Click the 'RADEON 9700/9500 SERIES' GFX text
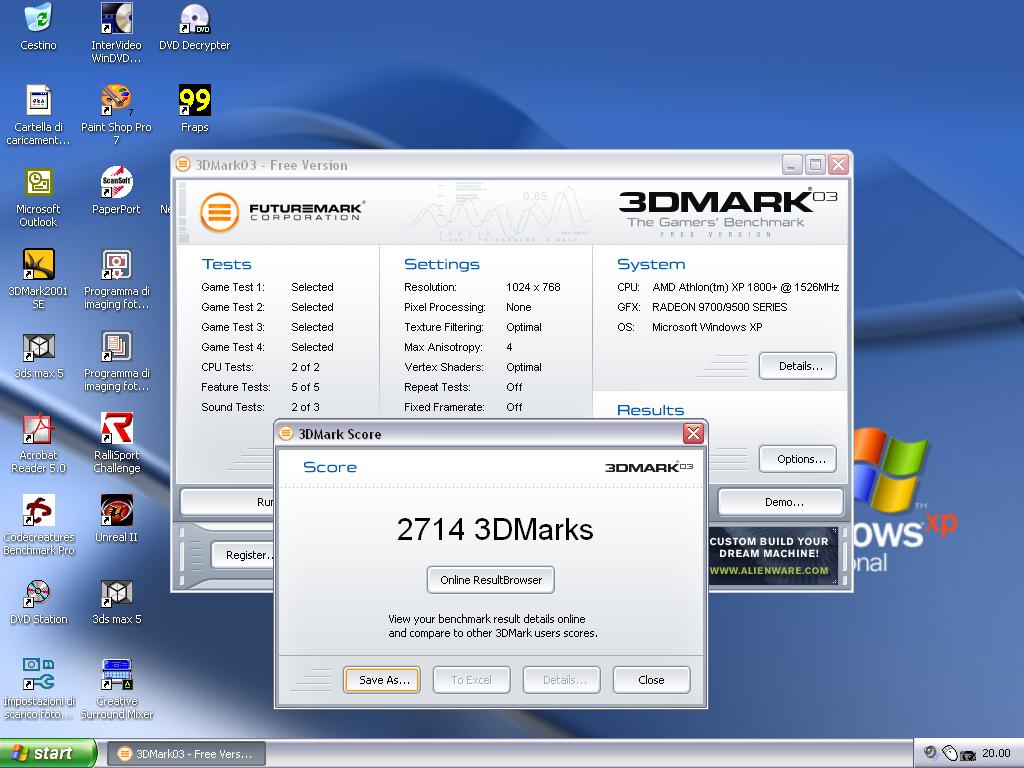 (719, 307)
